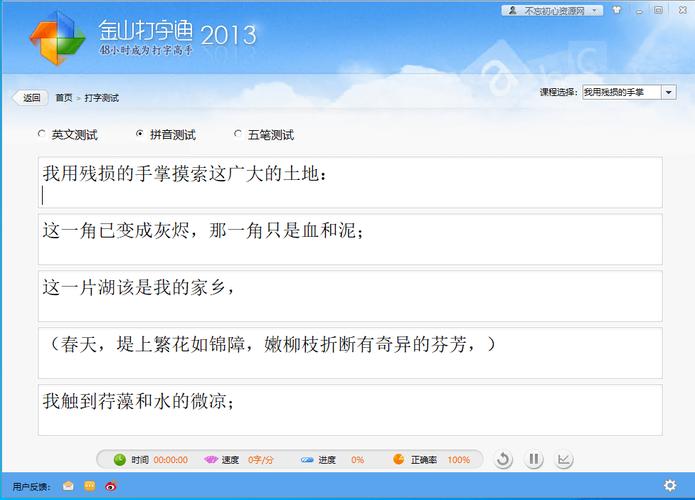Click the 返回 back button
Screen dimensions: 695x500
point(29,98)
